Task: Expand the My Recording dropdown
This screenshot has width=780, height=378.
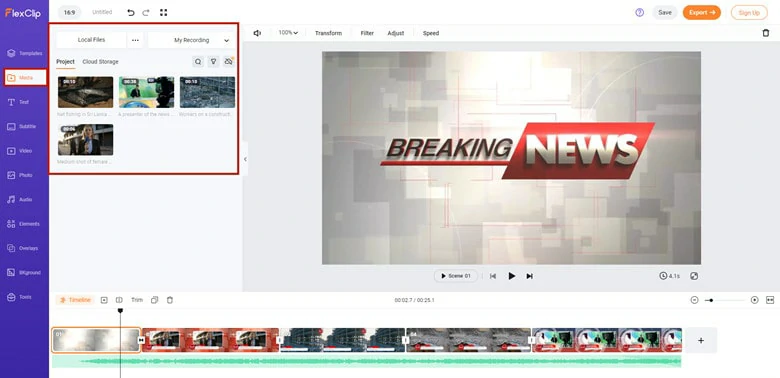Action: pyautogui.click(x=191, y=40)
